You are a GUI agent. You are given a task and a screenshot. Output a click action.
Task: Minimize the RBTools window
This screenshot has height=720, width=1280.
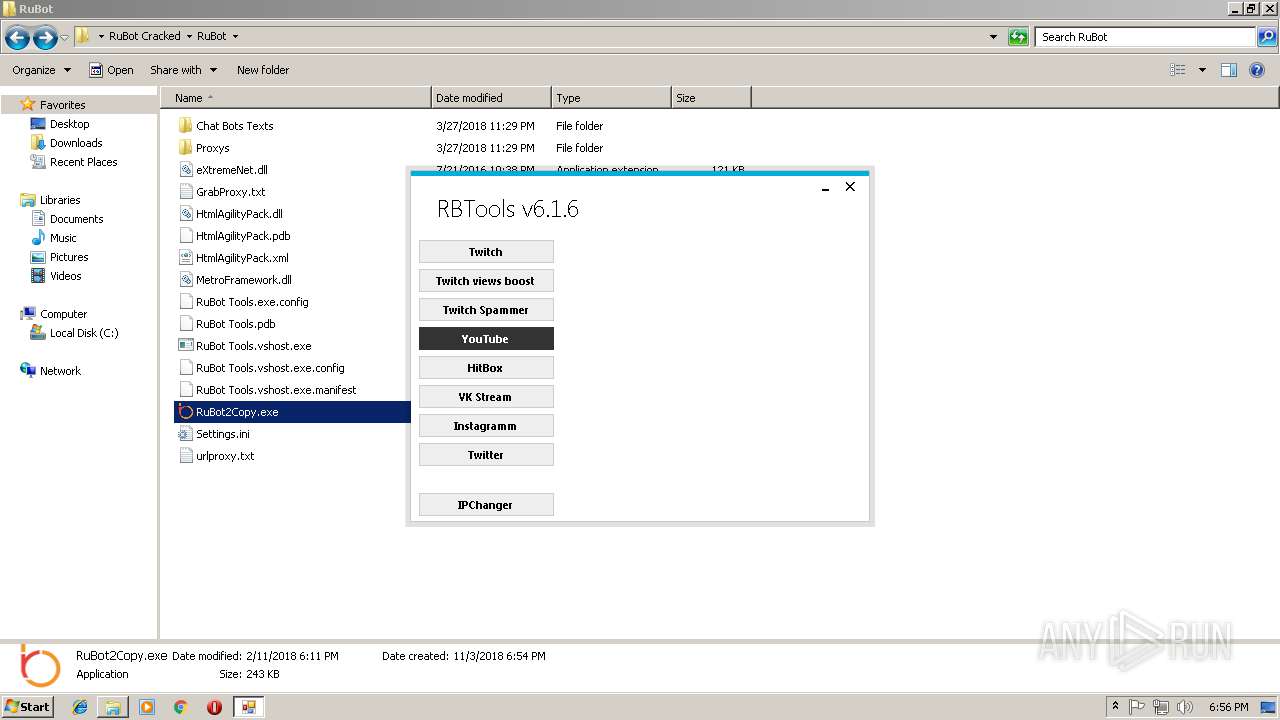(826, 187)
